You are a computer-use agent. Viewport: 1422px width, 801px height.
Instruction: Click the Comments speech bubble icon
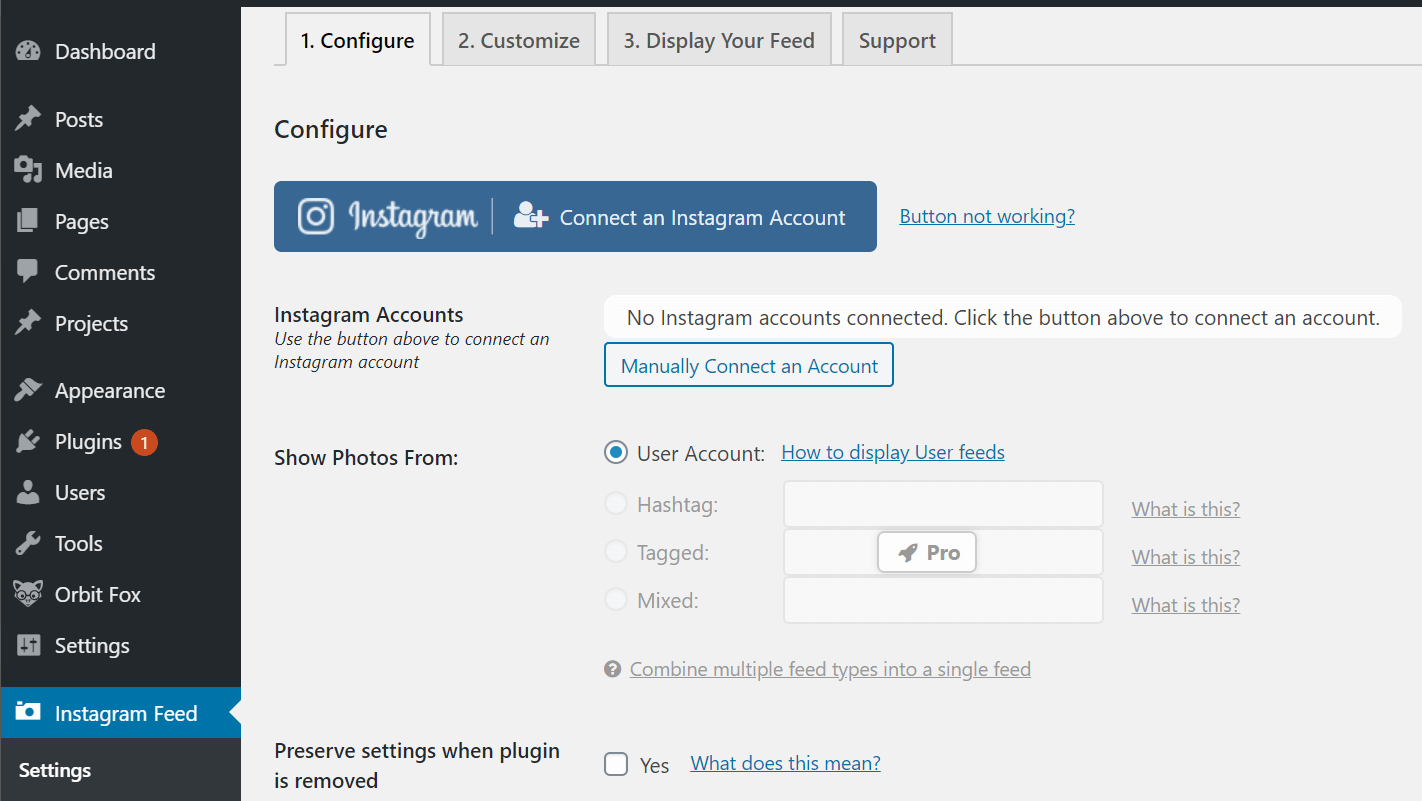tap(28, 272)
